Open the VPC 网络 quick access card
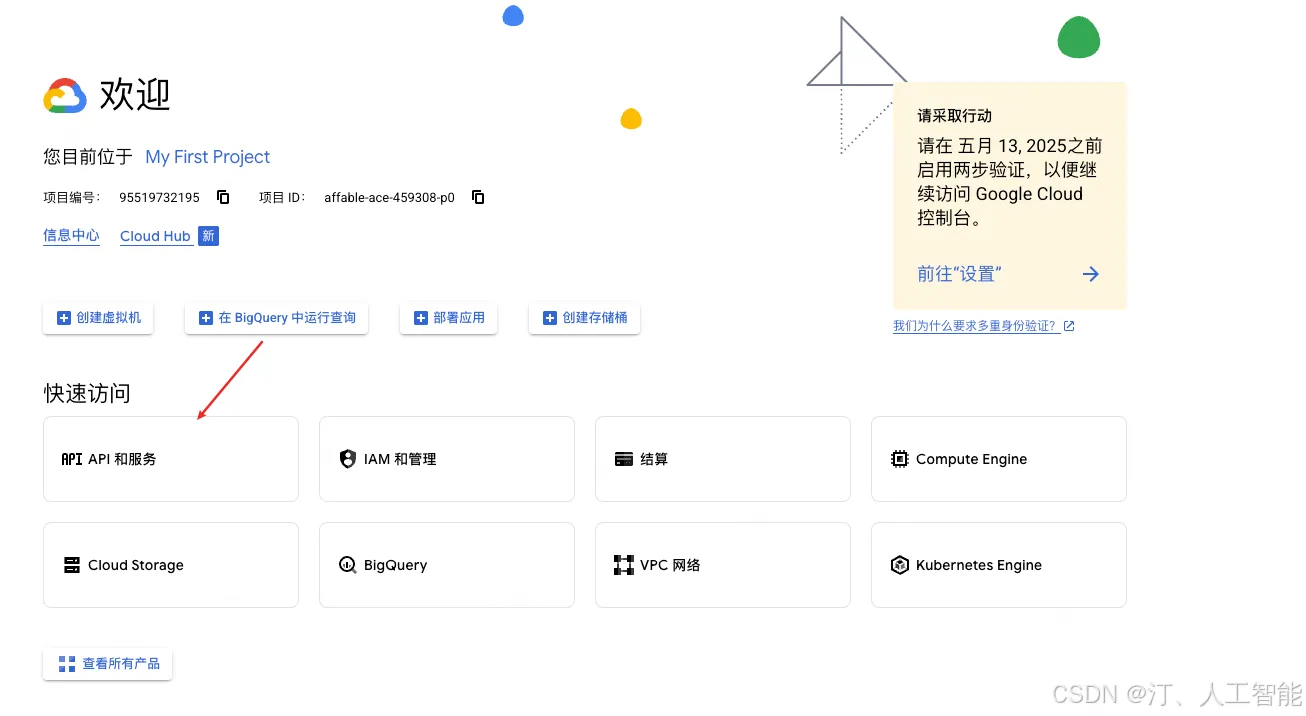 (723, 565)
